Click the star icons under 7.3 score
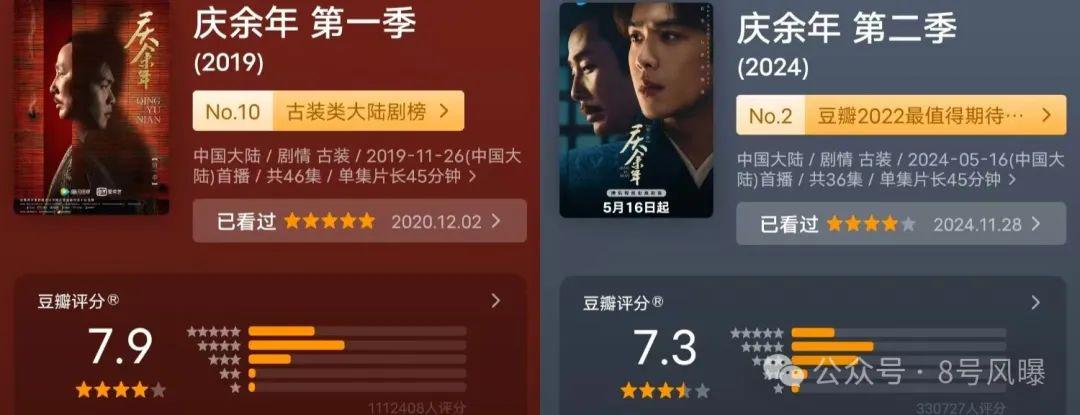1080x415 pixels. 665,391
